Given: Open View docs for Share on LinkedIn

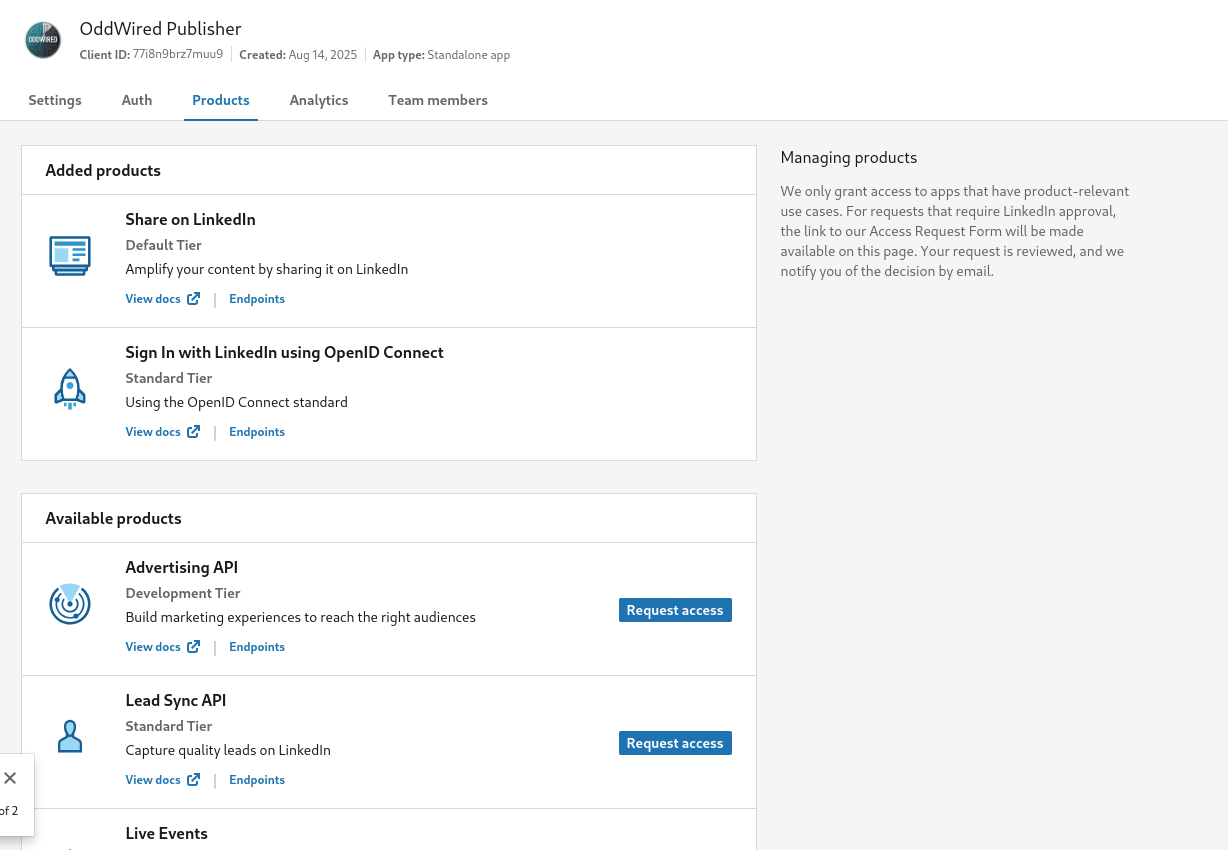Looking at the screenshot, I should [163, 299].
